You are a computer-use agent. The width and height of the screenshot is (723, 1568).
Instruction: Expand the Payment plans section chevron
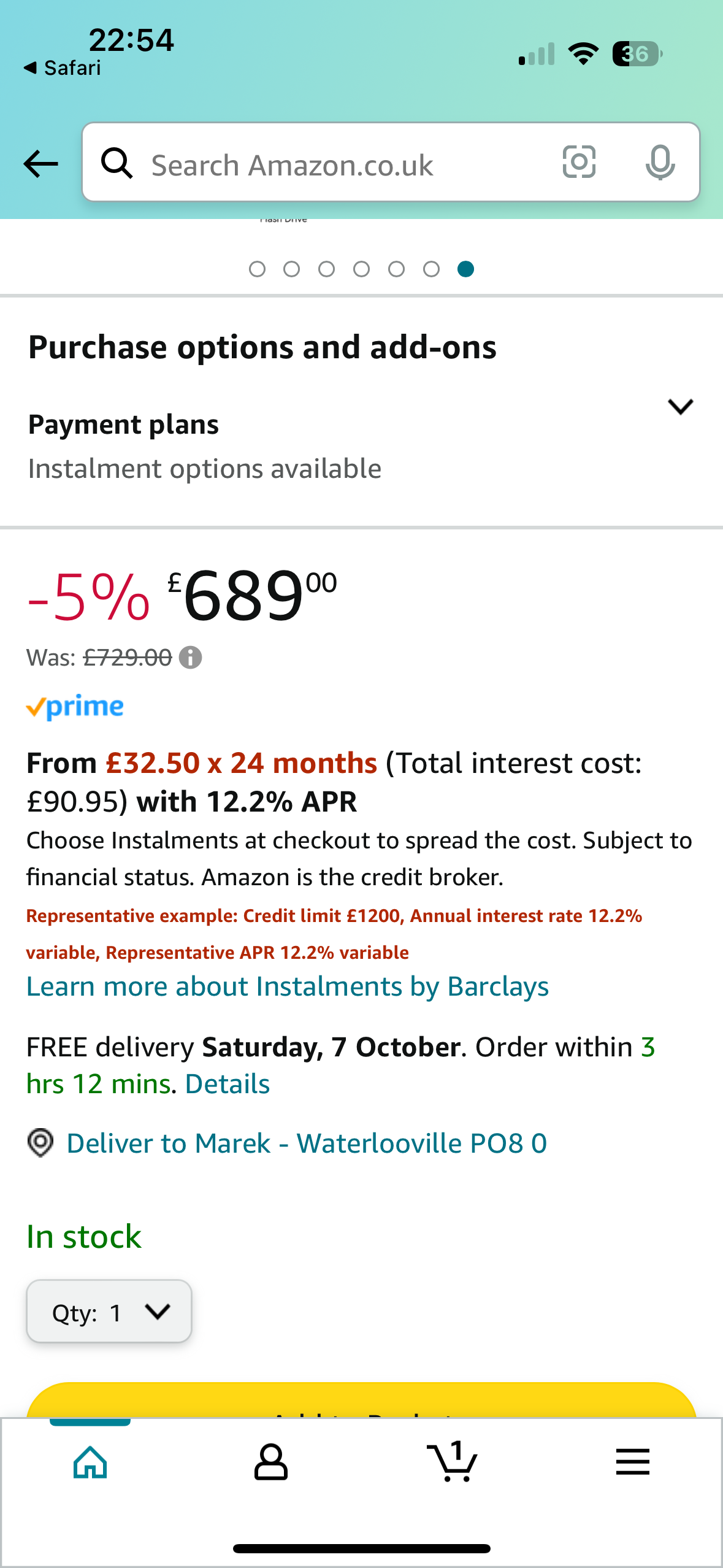click(680, 407)
